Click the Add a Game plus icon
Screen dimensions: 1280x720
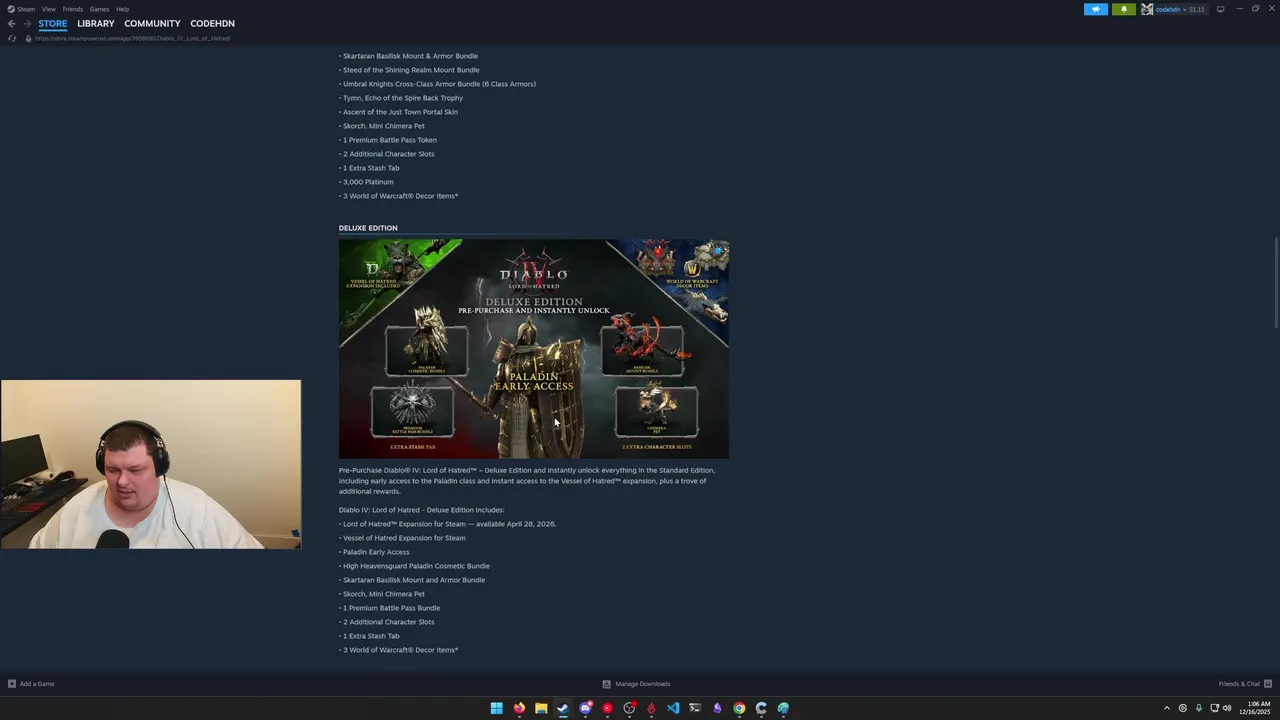[x=12, y=684]
